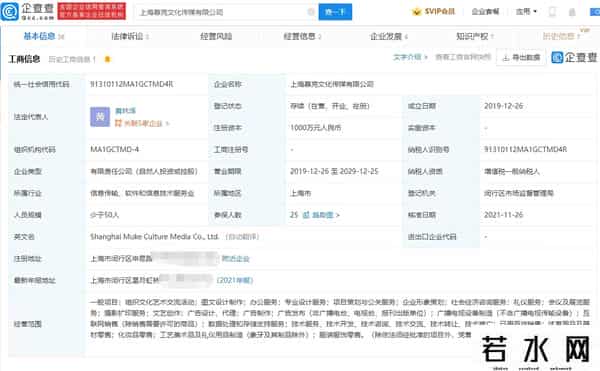Screen dimensions: 600x371
Task: Click the red banner beside the logo
Action: pyautogui.click(x=92, y=11)
